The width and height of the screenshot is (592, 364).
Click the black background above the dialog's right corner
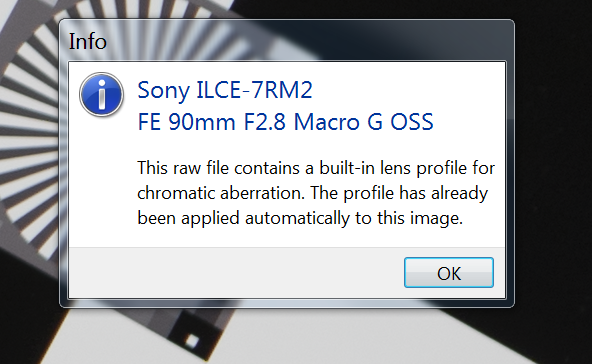click(x=551, y=11)
